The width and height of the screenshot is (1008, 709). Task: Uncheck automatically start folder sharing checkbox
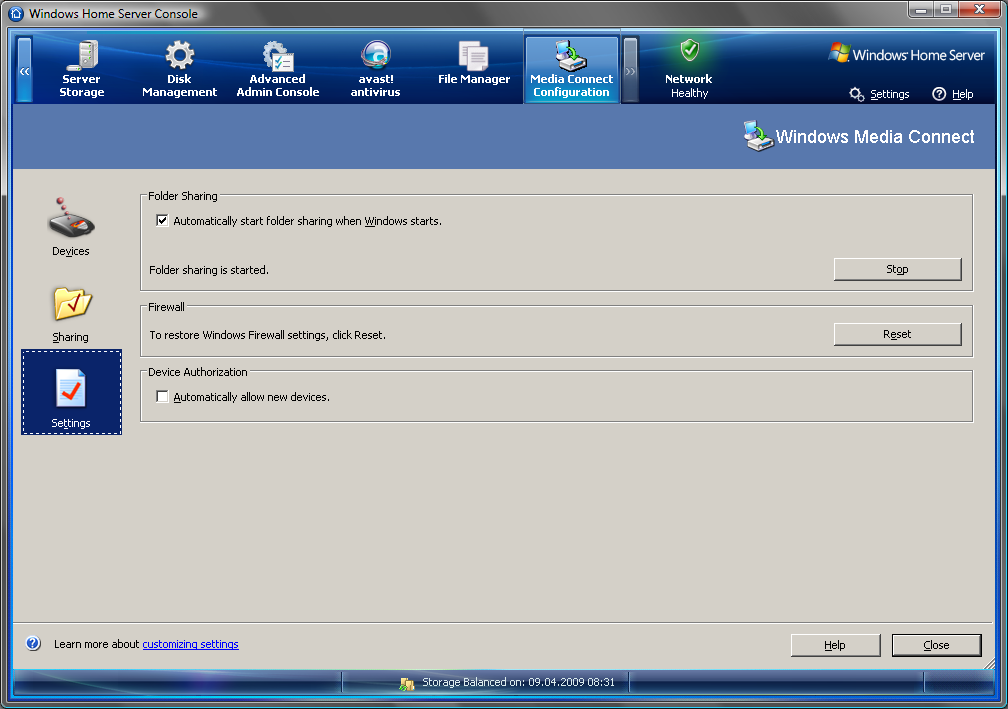click(162, 220)
